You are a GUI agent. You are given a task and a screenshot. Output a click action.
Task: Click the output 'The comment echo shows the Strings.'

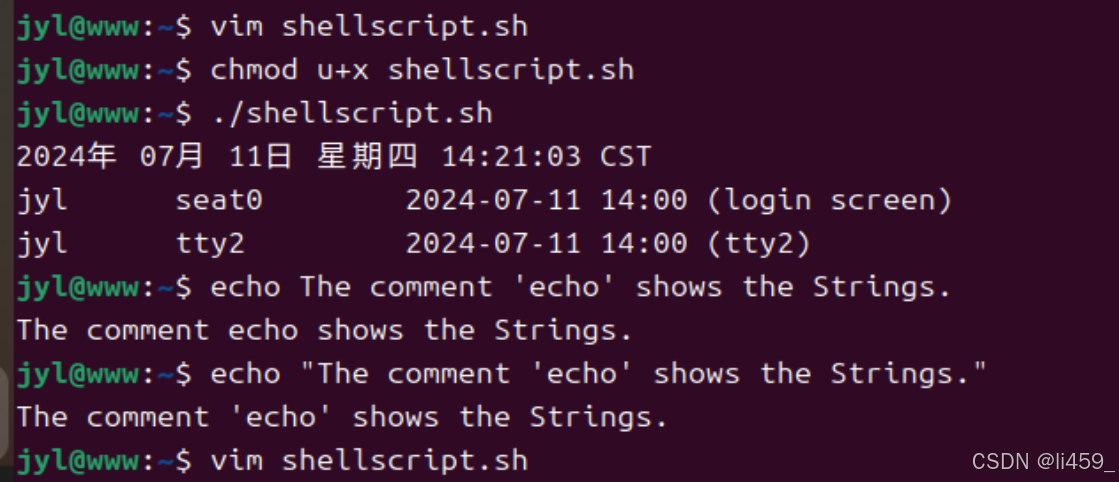pyautogui.click(x=325, y=331)
